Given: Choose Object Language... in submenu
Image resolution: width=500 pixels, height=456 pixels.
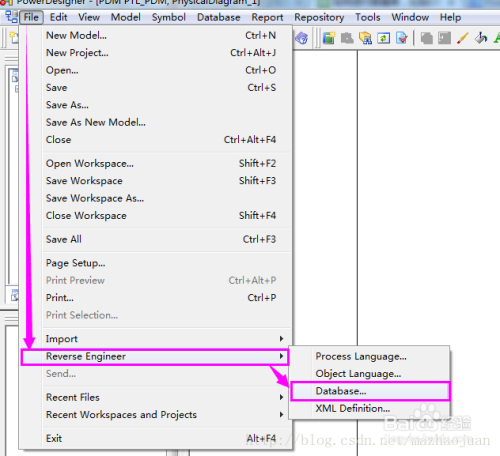Looking at the screenshot, I should [x=370, y=374].
